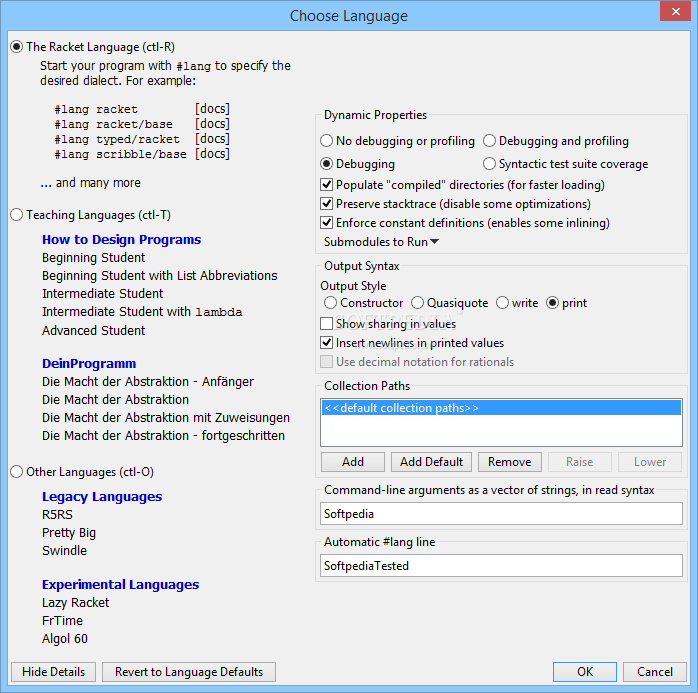Open How to Design Programs link
Screen dimensions: 698x693
click(x=122, y=239)
